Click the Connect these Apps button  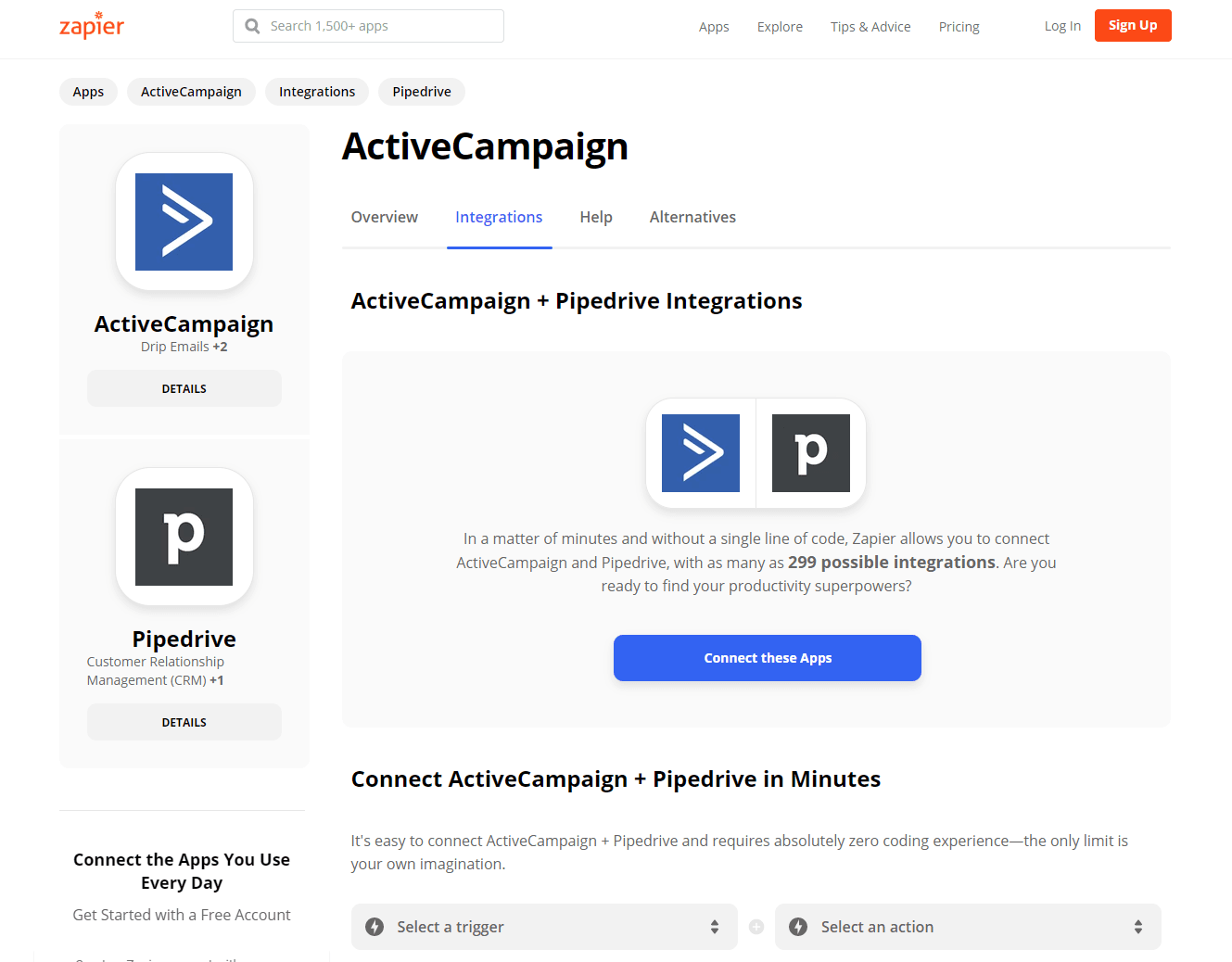click(x=768, y=658)
